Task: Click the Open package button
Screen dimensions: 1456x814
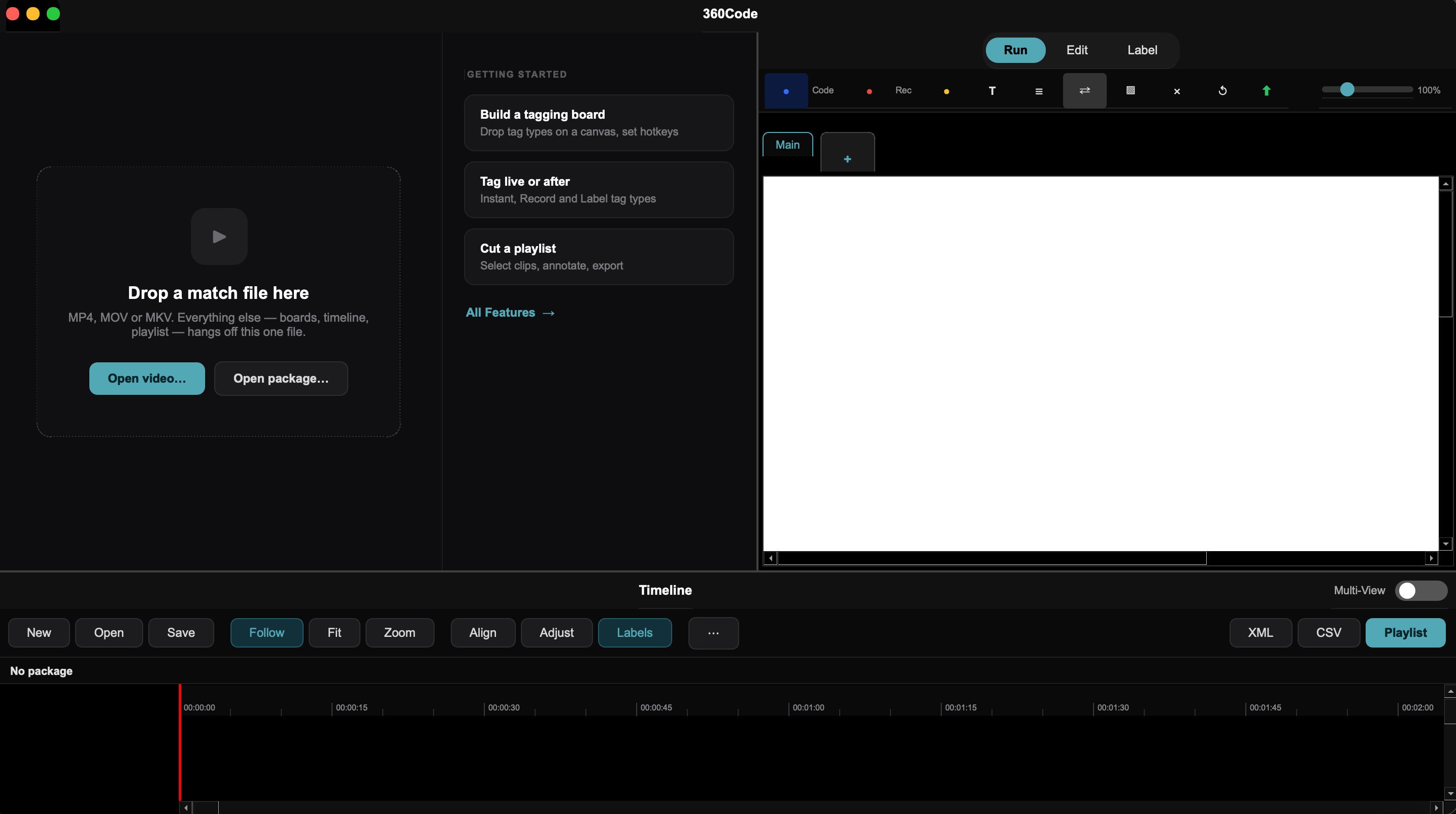Action: pos(281,379)
